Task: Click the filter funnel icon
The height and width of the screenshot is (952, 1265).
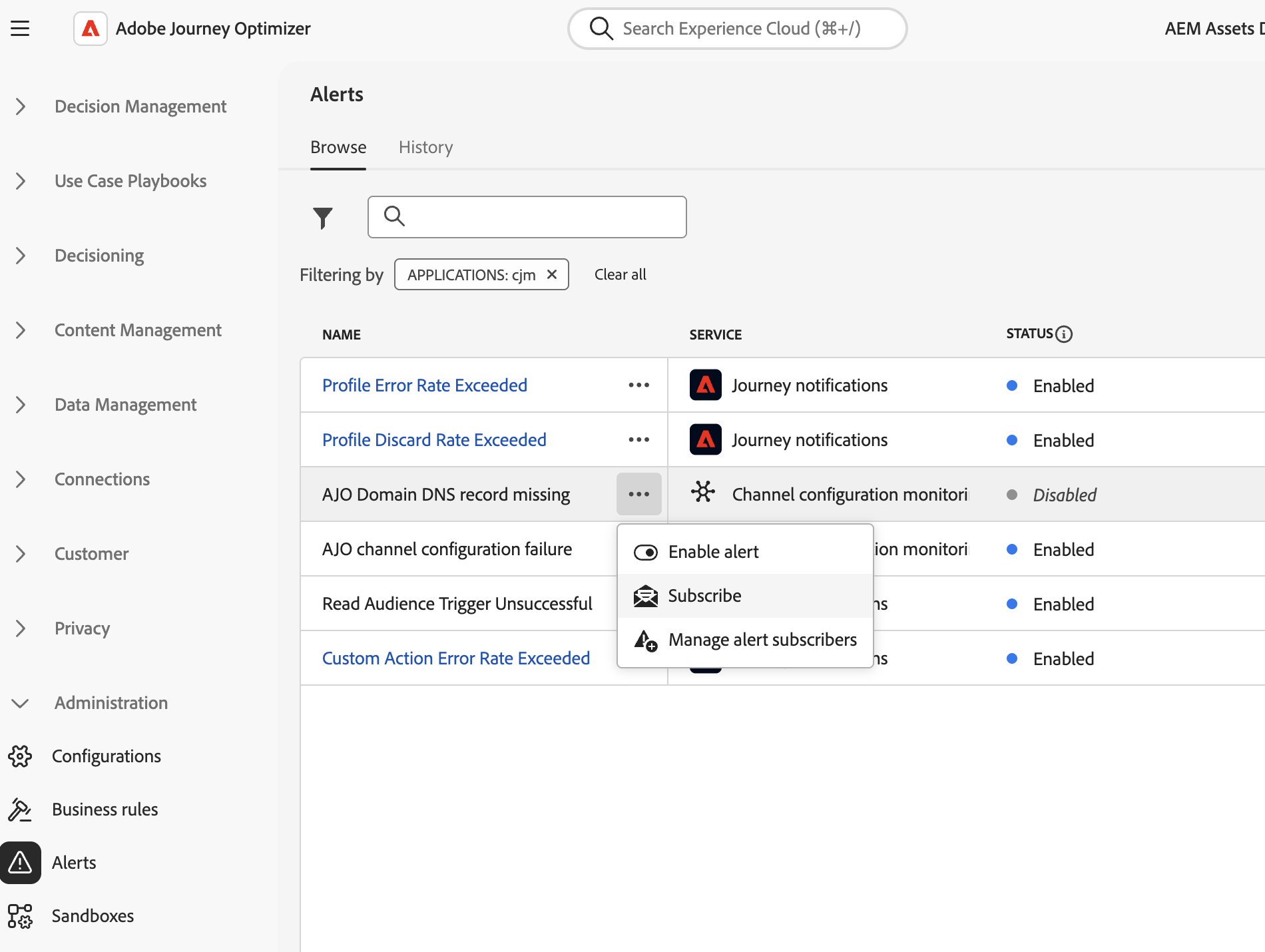Action: point(323,218)
